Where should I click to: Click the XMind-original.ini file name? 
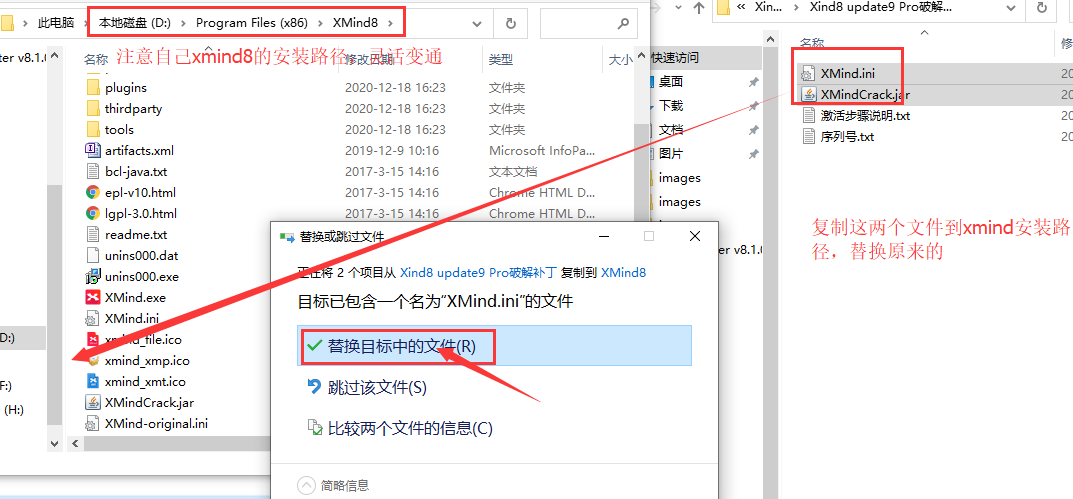(x=156, y=424)
